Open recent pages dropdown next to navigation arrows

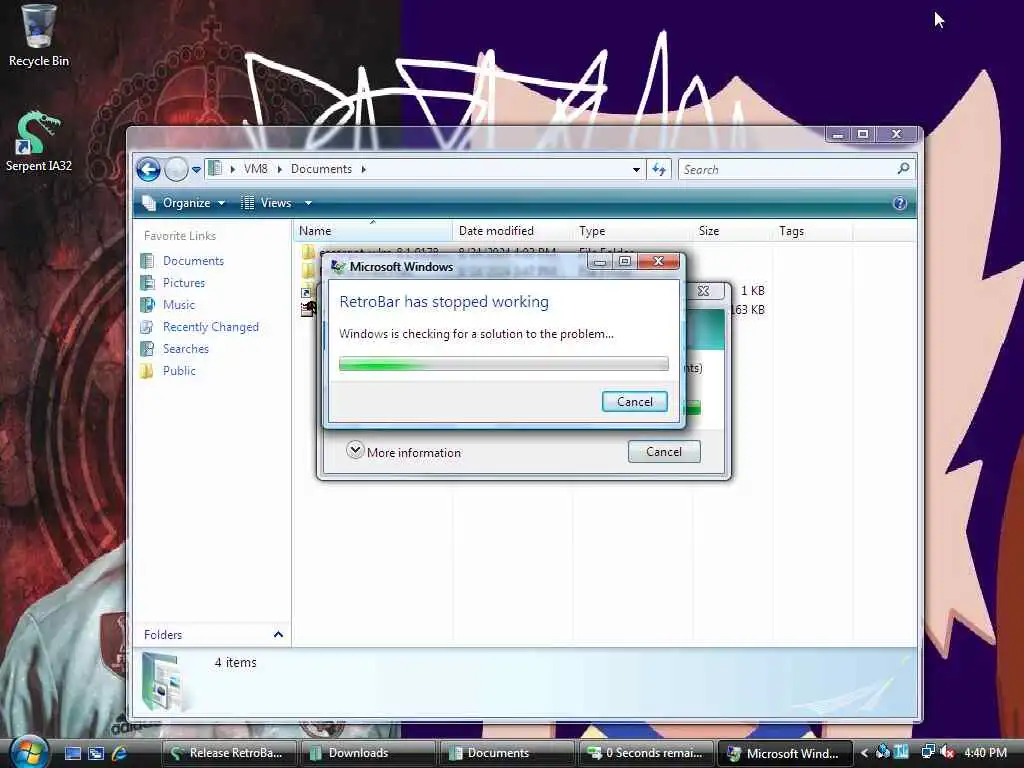[x=196, y=170]
